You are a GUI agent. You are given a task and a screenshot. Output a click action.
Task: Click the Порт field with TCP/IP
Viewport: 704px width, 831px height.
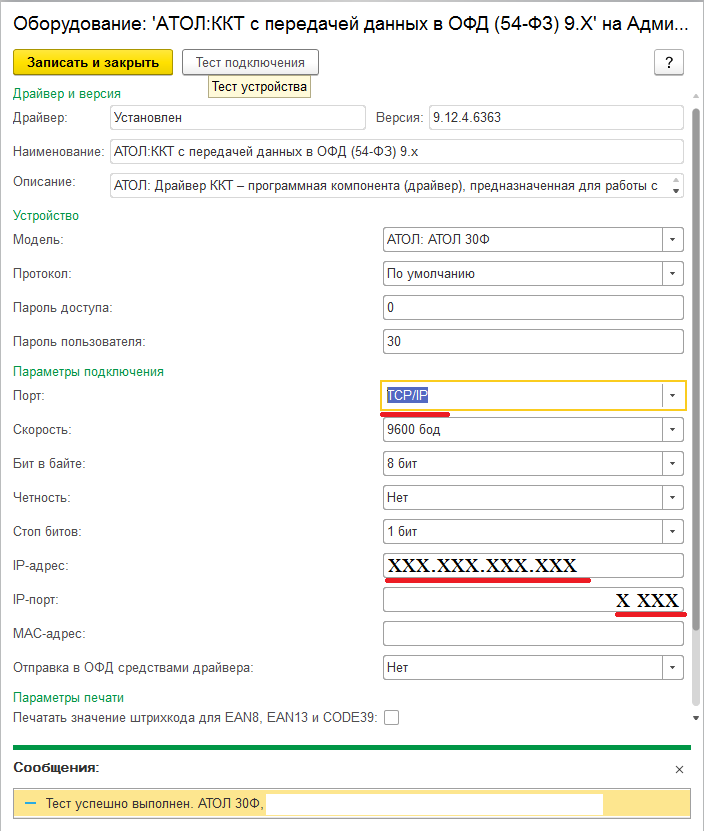point(523,395)
